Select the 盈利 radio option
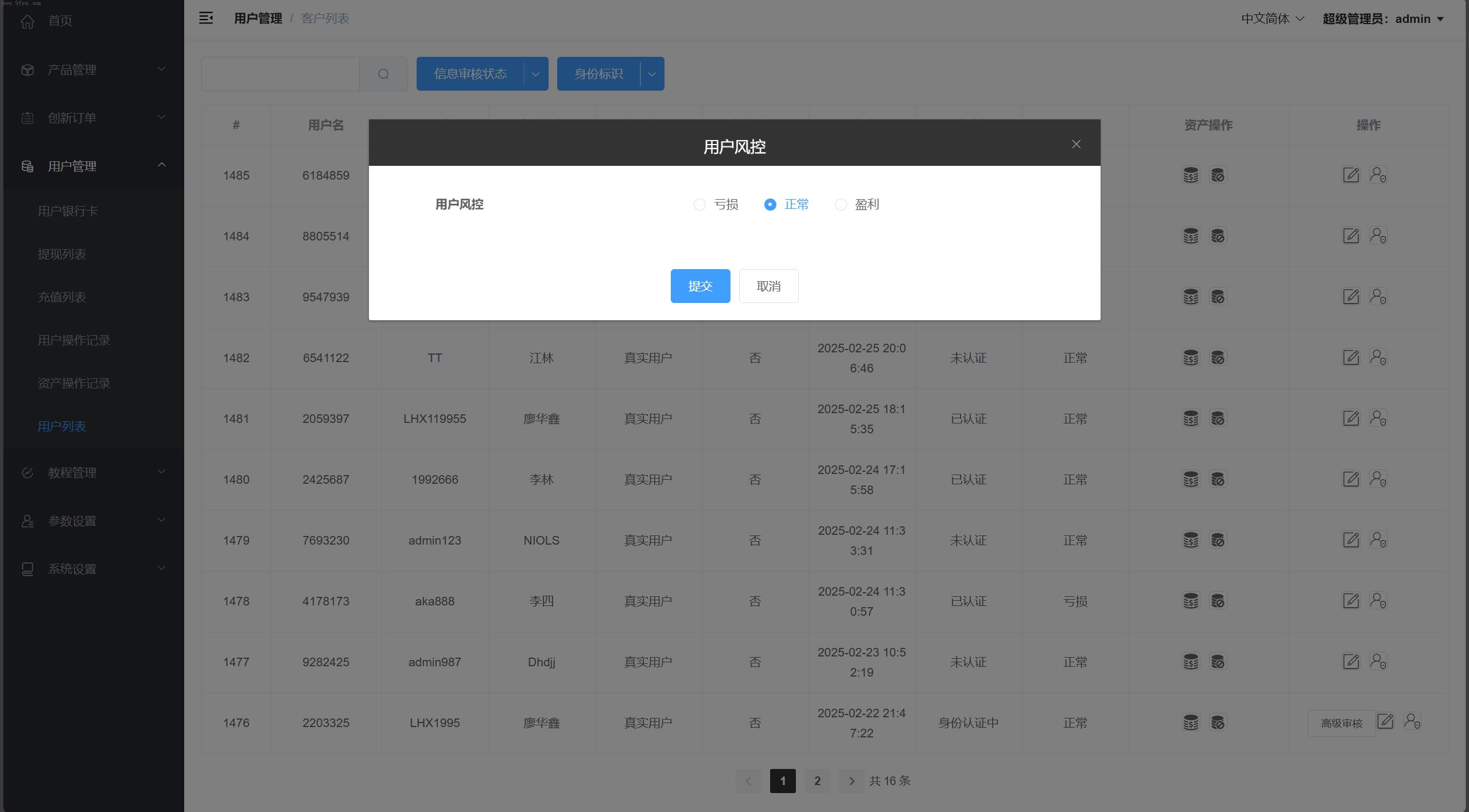 (841, 205)
